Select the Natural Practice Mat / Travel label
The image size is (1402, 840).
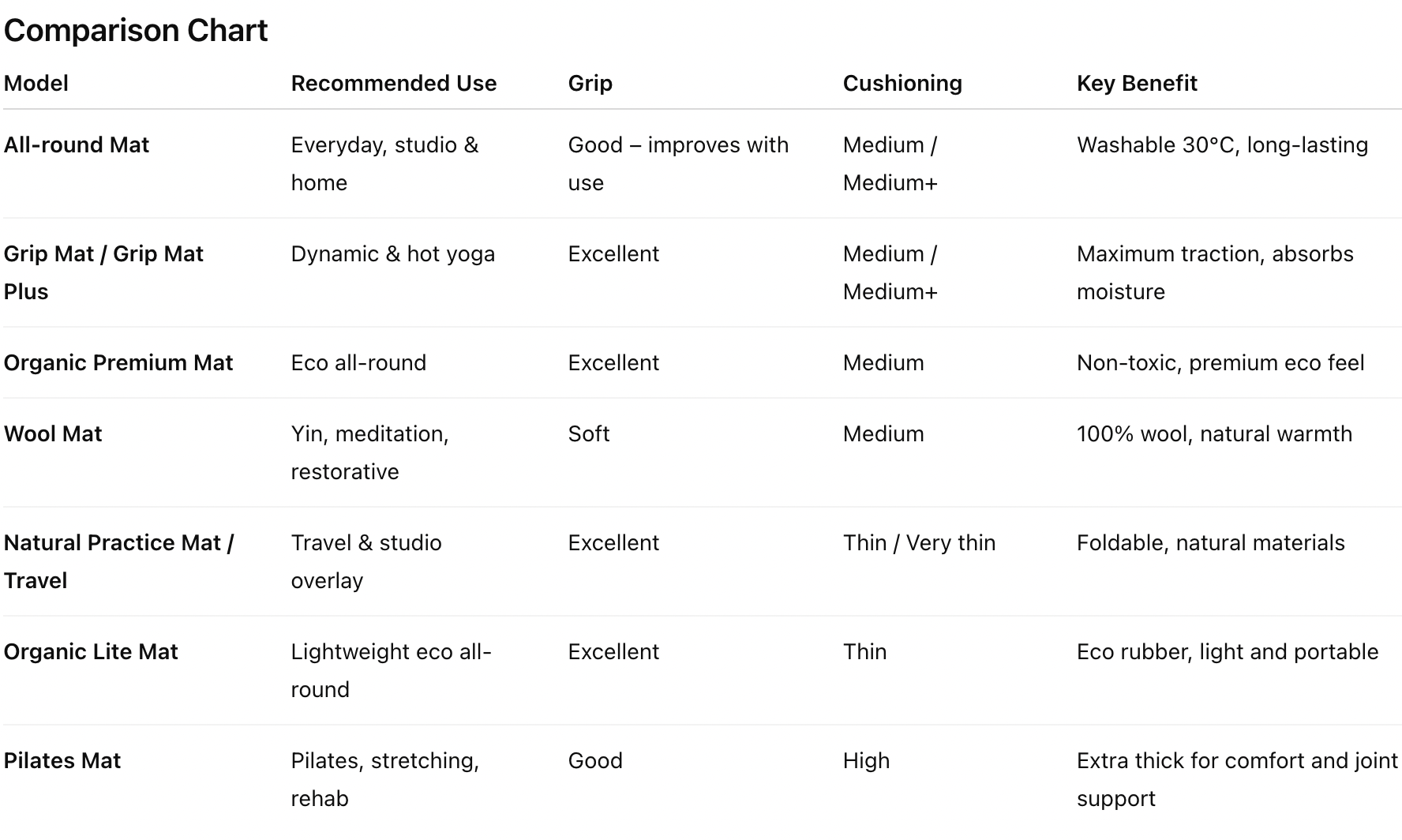(118, 561)
